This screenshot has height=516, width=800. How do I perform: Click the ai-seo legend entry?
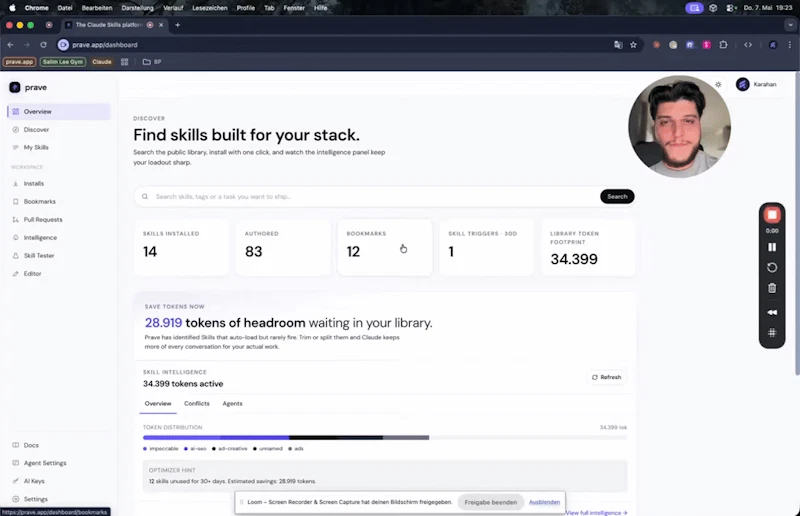(195, 449)
